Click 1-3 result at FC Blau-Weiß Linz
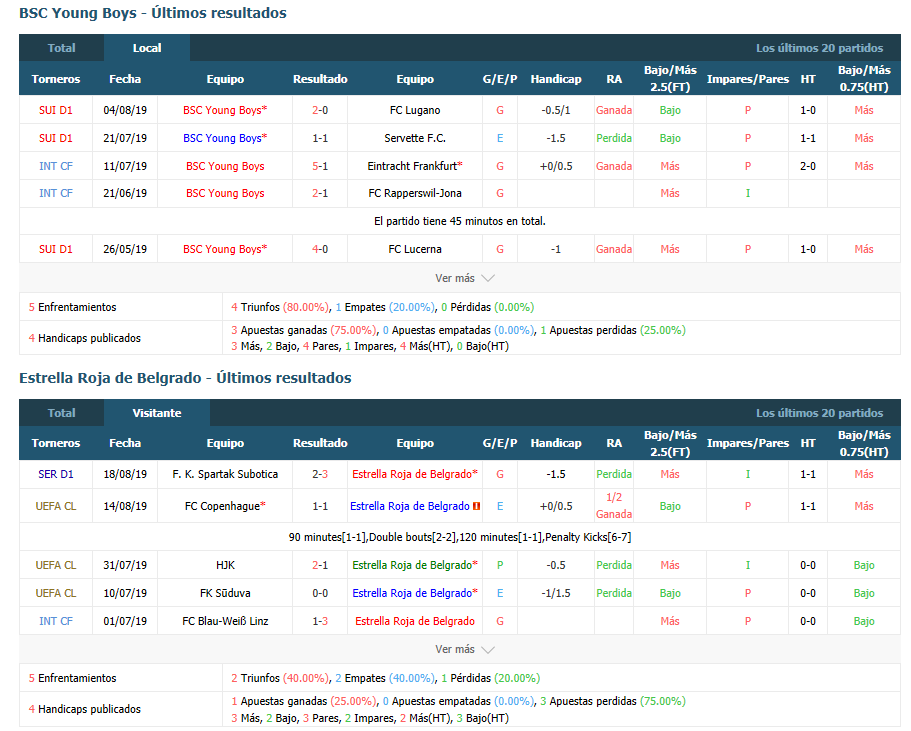The width and height of the screenshot is (911, 731). (320, 621)
